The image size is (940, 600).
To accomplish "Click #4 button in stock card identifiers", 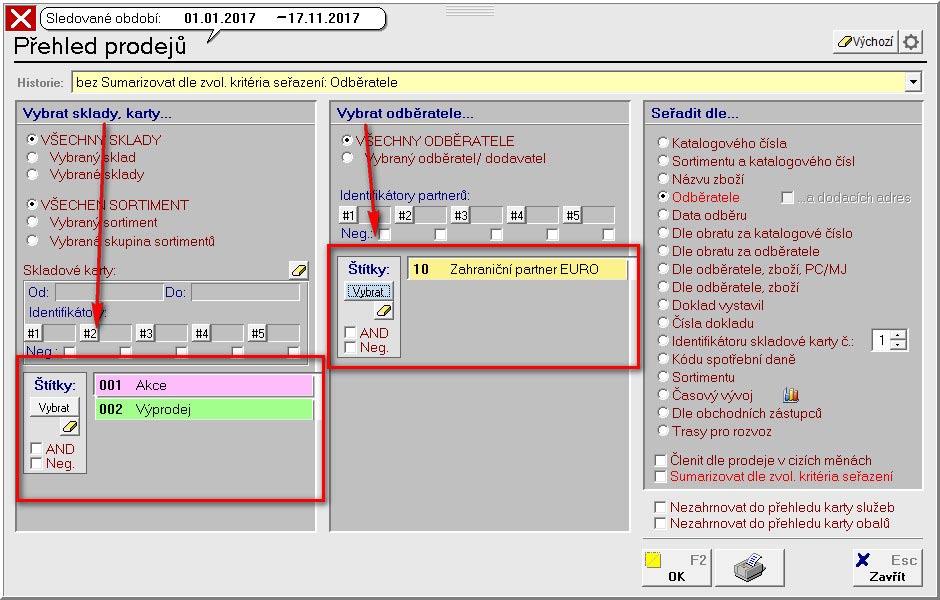I will tap(201, 333).
